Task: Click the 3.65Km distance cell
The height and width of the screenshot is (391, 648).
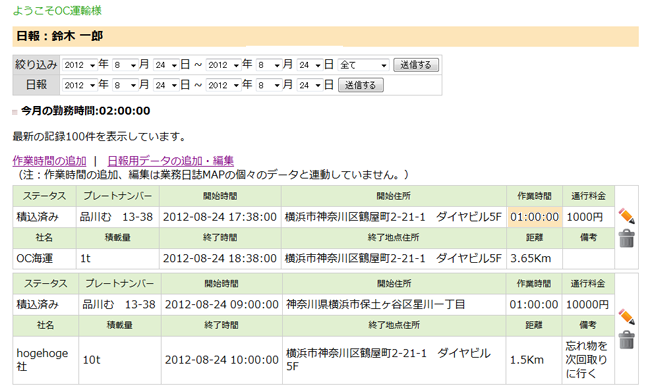Action: [x=534, y=258]
